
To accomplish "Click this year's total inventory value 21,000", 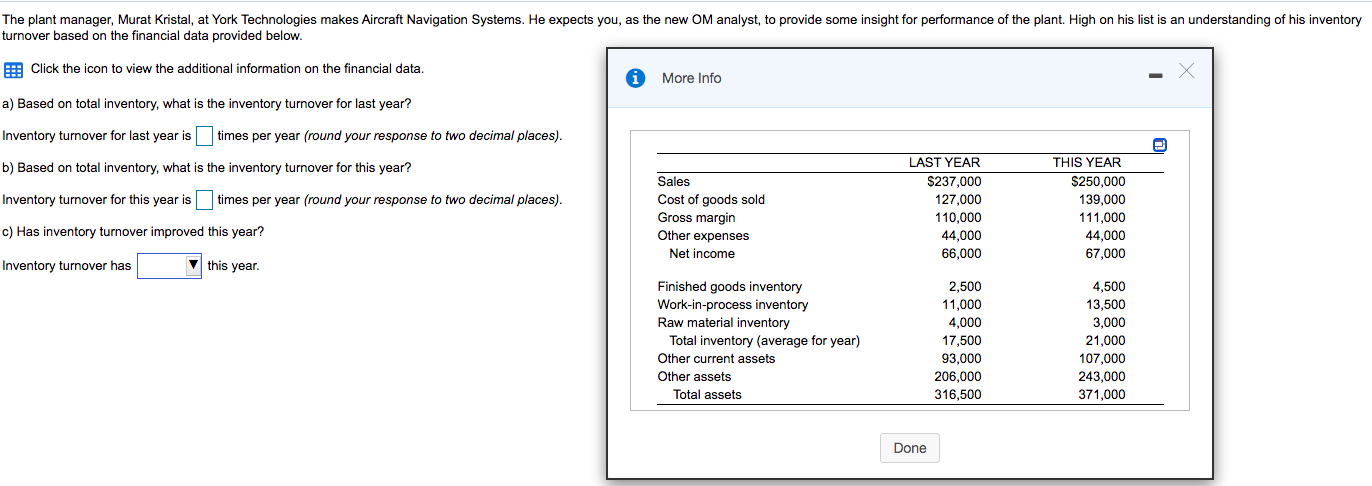I will pos(1108,341).
